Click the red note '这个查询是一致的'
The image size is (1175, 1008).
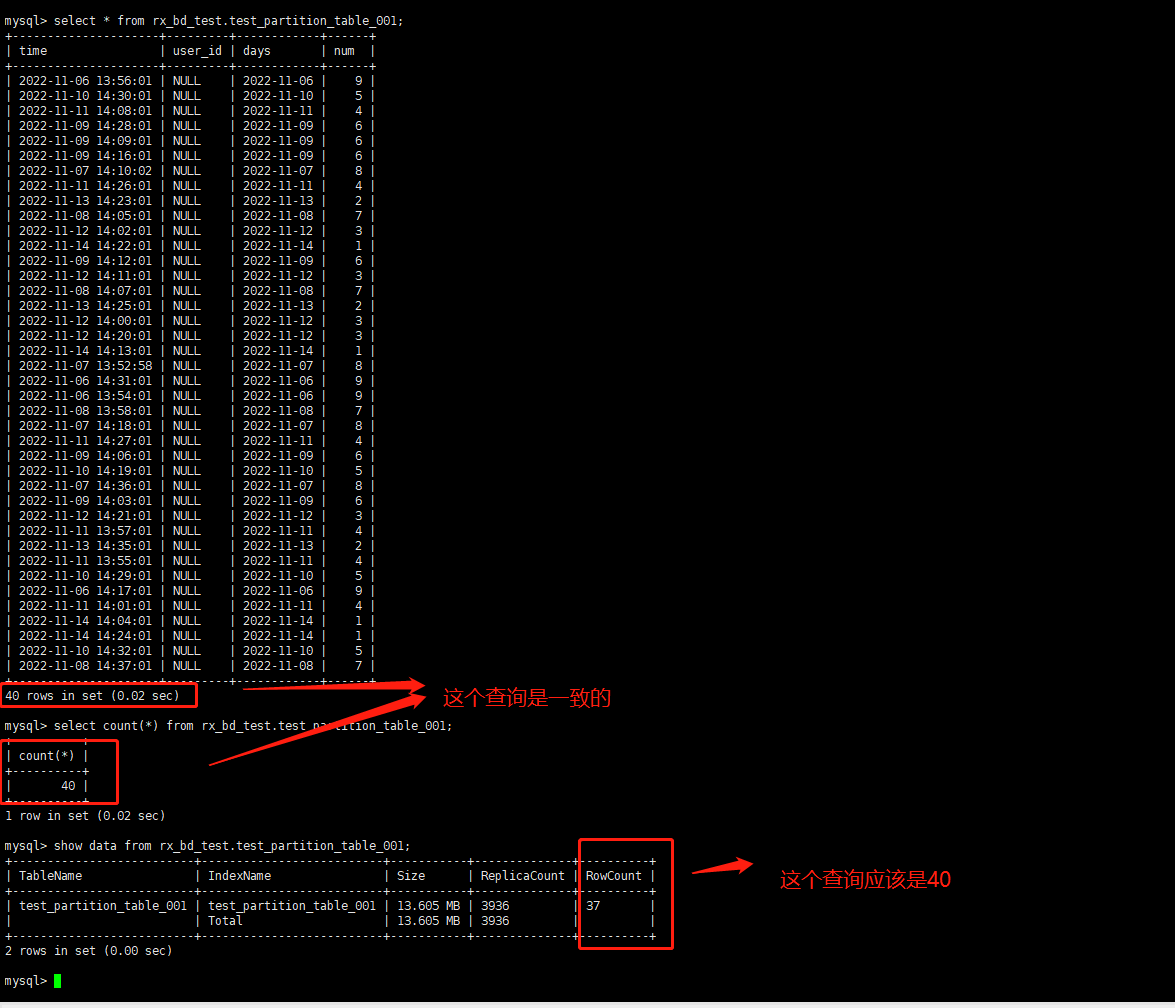tap(526, 698)
